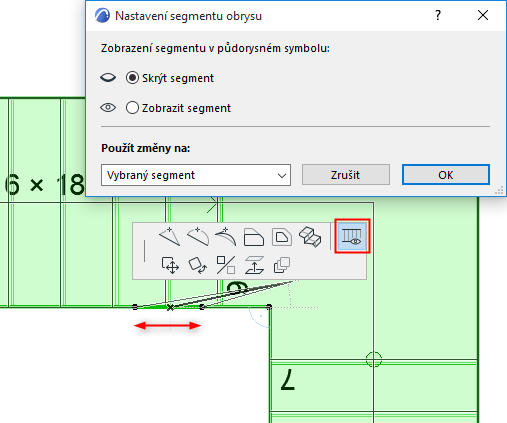Pick the Elevate pet palette icon
Image resolution: width=507 pixels, height=423 pixels.
tap(254, 265)
